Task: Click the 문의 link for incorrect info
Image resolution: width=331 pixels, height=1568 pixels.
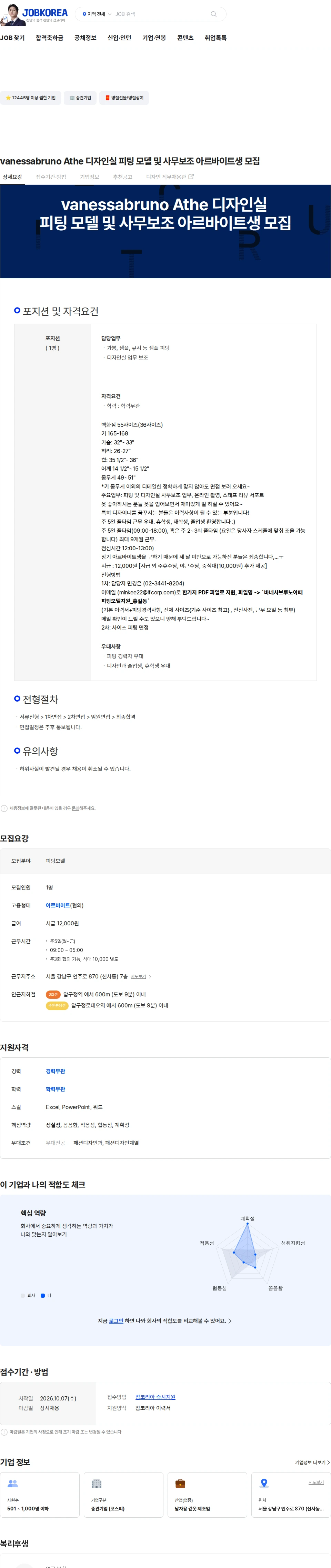Action: click(76, 808)
